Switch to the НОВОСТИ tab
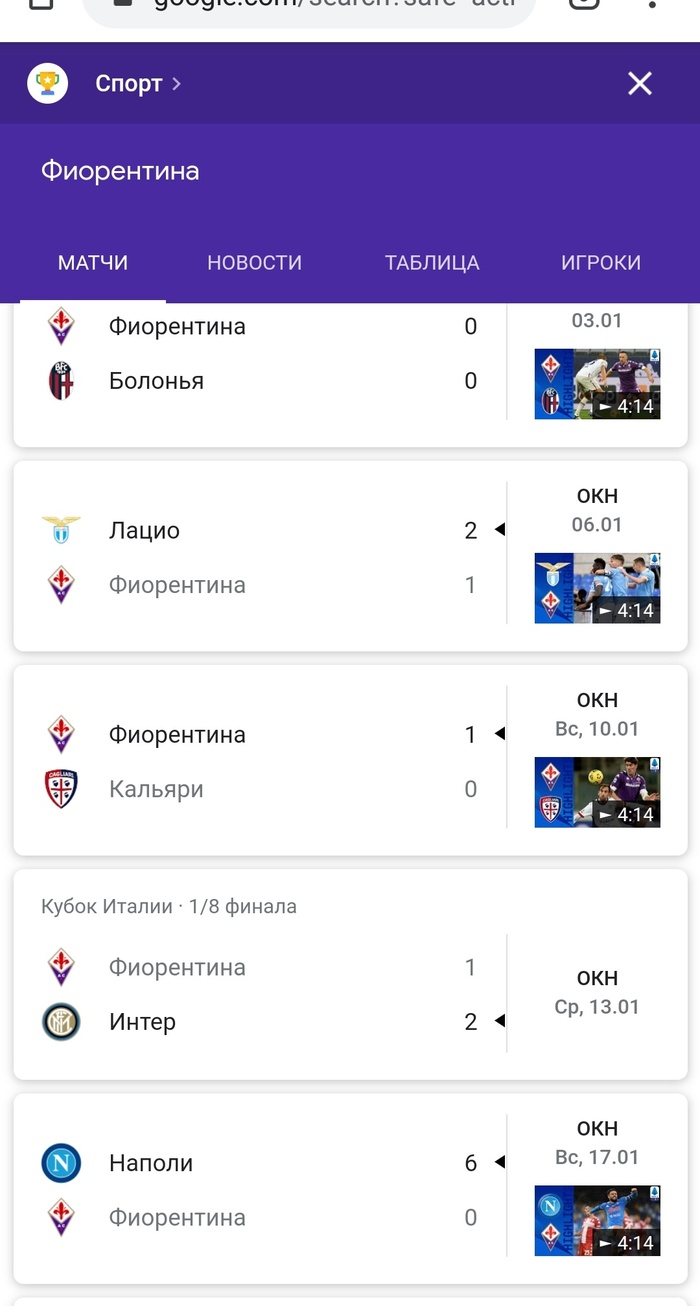700x1306 pixels. point(254,262)
